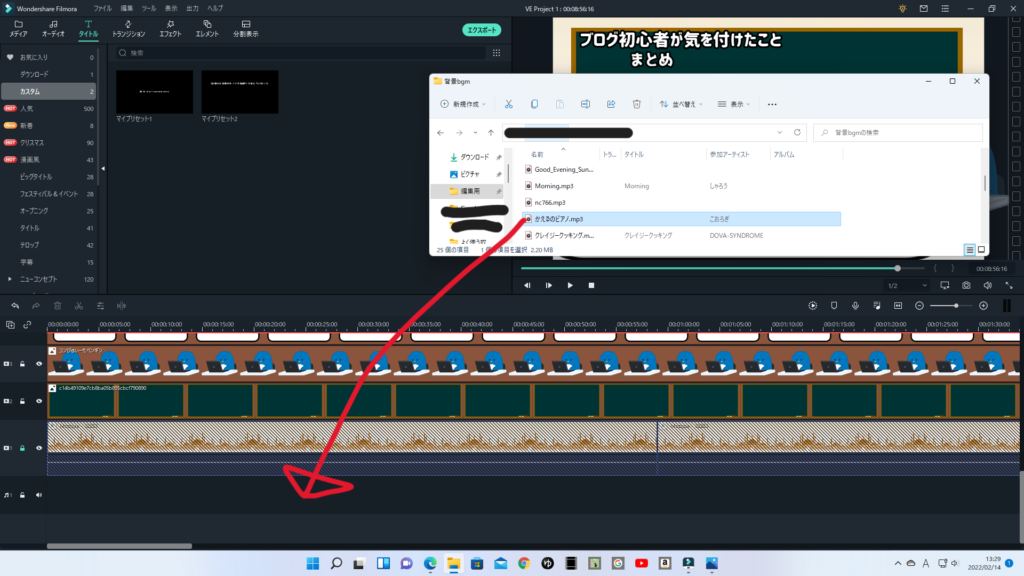Click the stop button in preview
Screen dimensions: 1024x576
coord(591,285)
